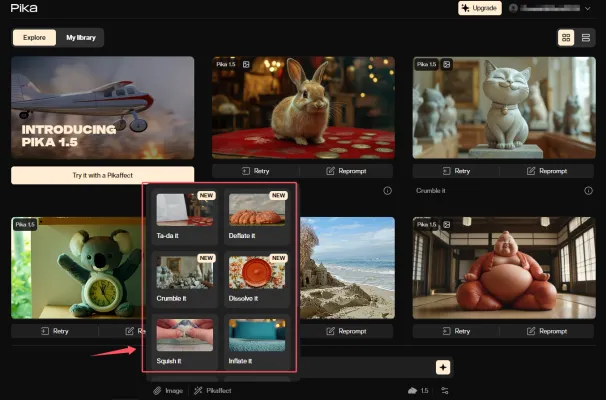Click Try it with a Pikaffect
Image resolution: width=606 pixels, height=400 pixels.
pos(103,175)
